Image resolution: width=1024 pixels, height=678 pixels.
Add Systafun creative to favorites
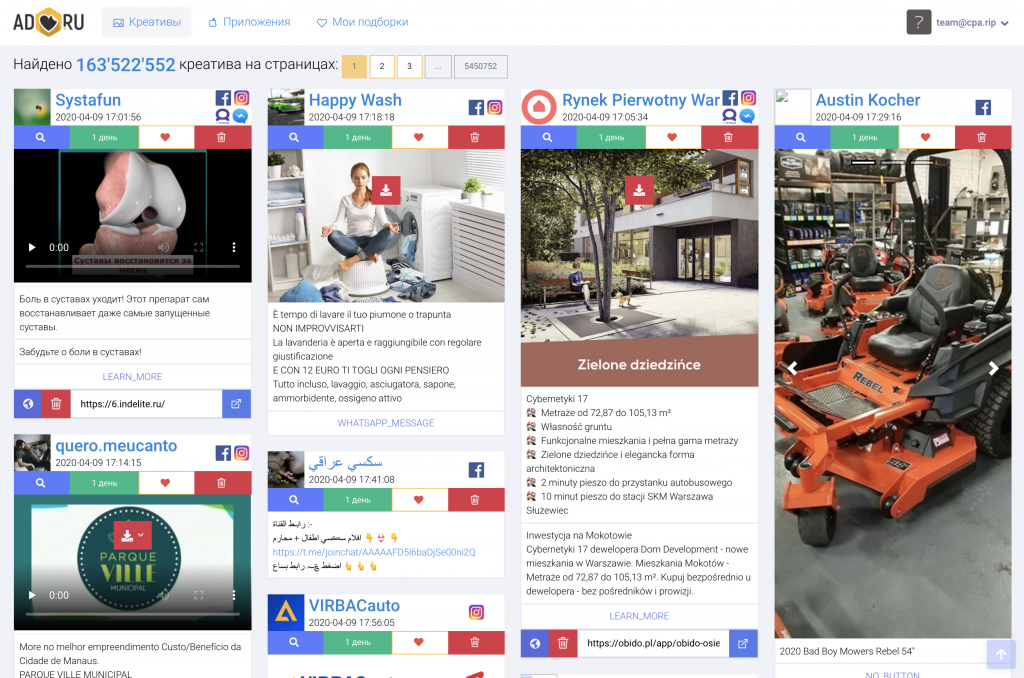(x=166, y=137)
